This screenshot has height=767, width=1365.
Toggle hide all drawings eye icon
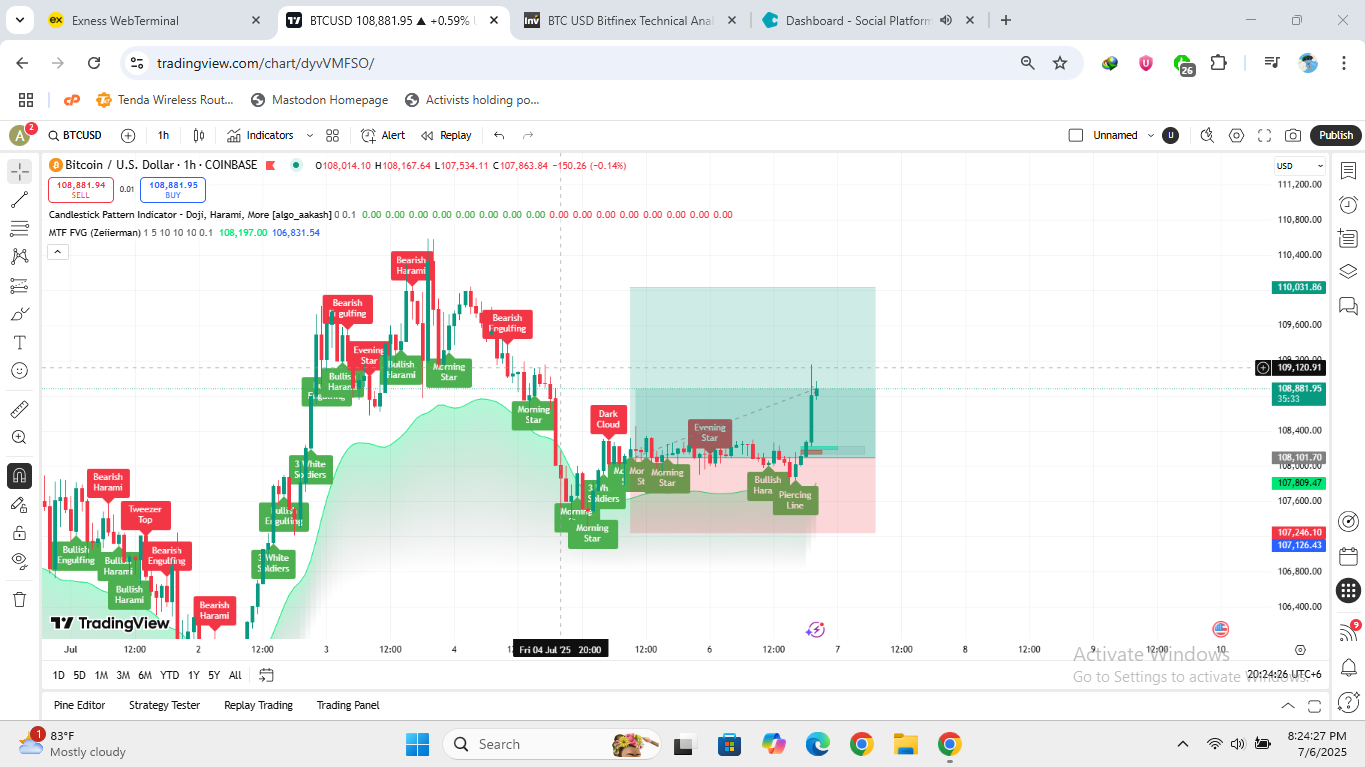point(19,561)
